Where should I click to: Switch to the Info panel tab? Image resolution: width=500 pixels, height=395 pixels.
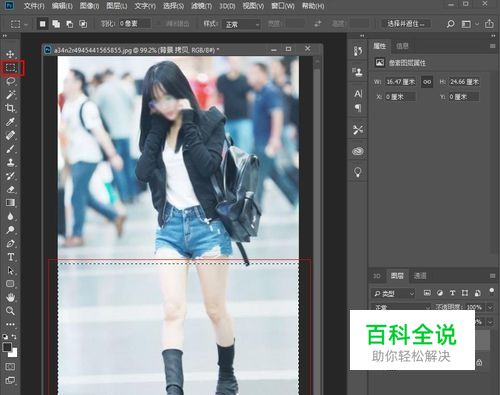coord(402,46)
